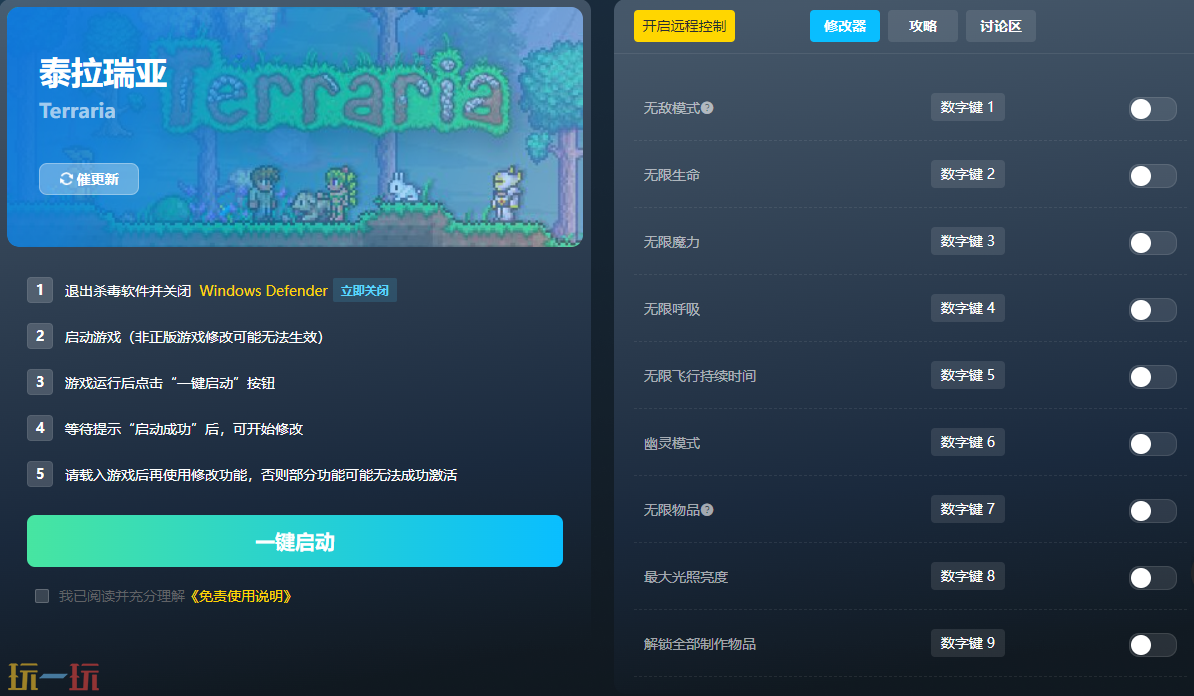Image resolution: width=1194 pixels, height=696 pixels.
Task: Enable the 无限生命 switch
Action: (x=1152, y=176)
